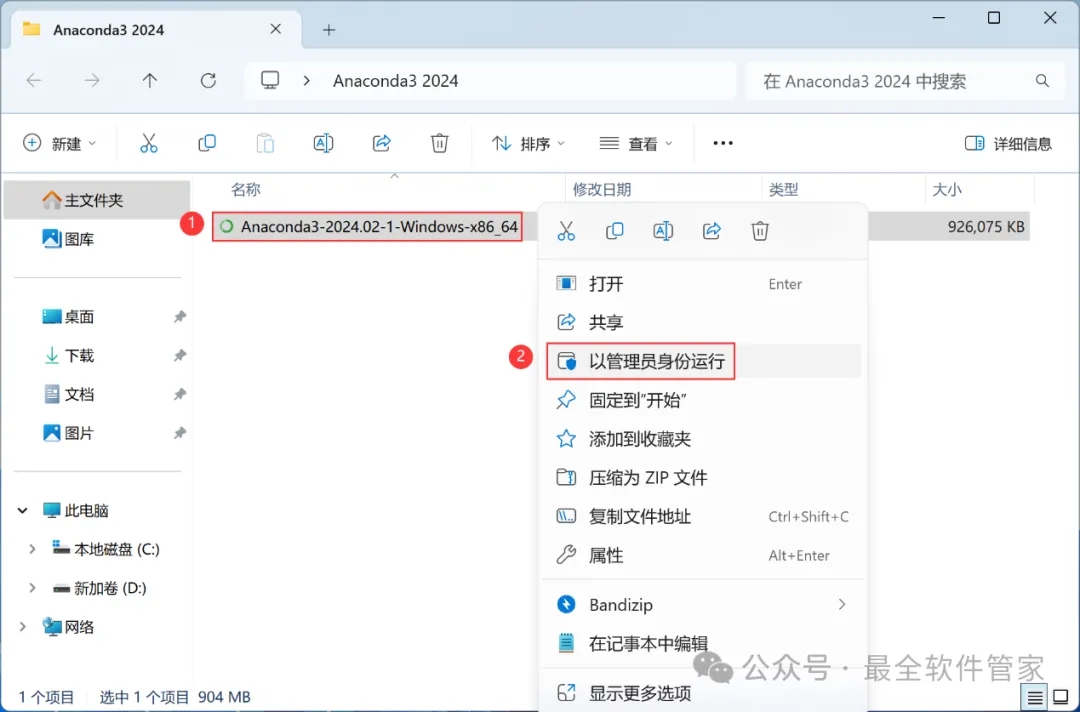This screenshot has width=1080, height=712.
Task: Choose 复制文件地址 menu entry
Action: coord(703,516)
